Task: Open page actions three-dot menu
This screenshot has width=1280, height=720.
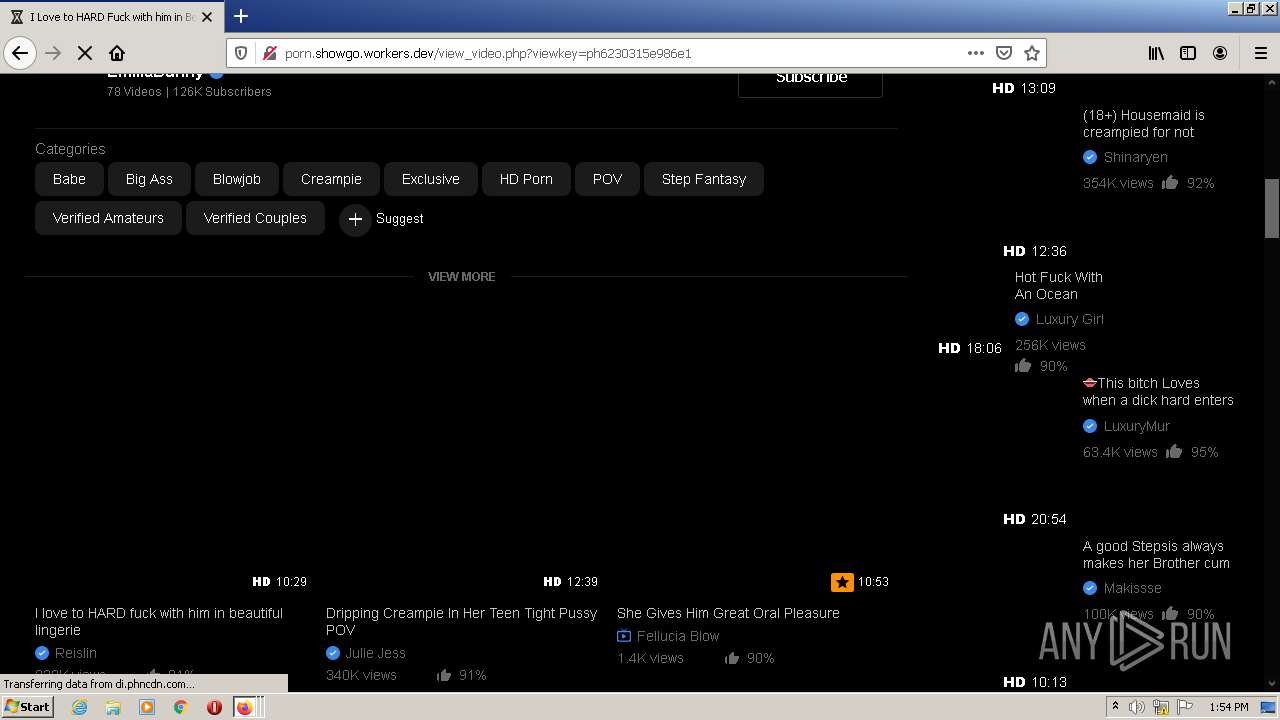Action: (x=976, y=53)
